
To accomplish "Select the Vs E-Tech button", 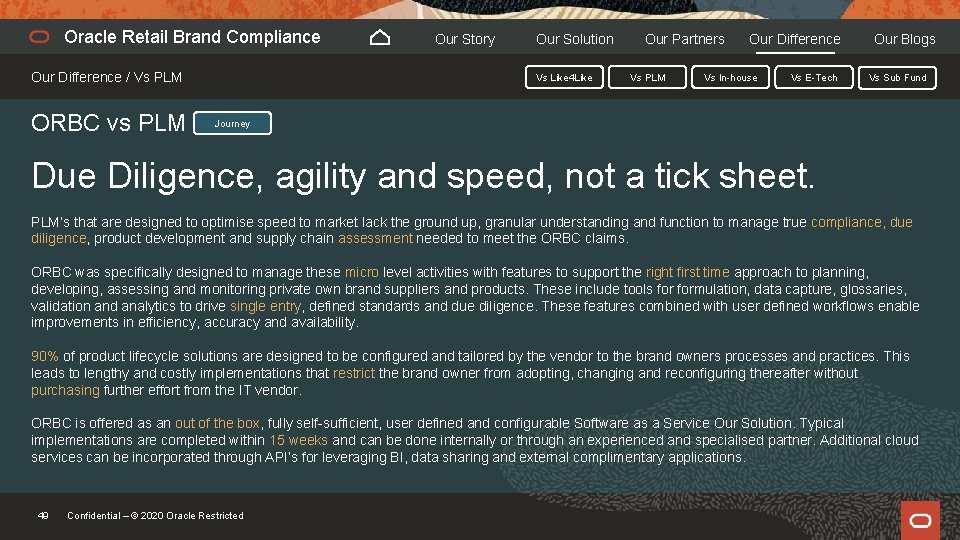I will coord(814,78).
